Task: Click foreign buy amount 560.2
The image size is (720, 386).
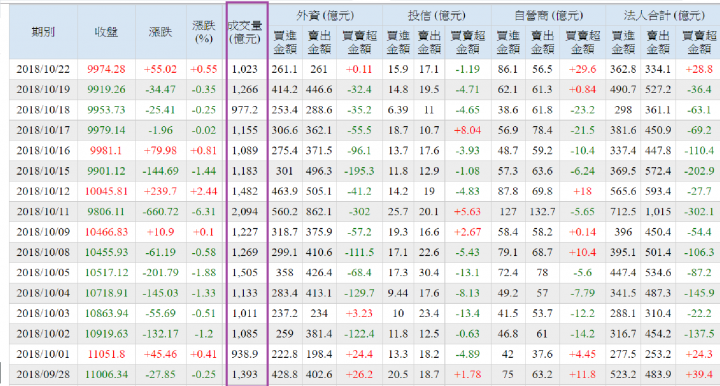Action: (285, 212)
